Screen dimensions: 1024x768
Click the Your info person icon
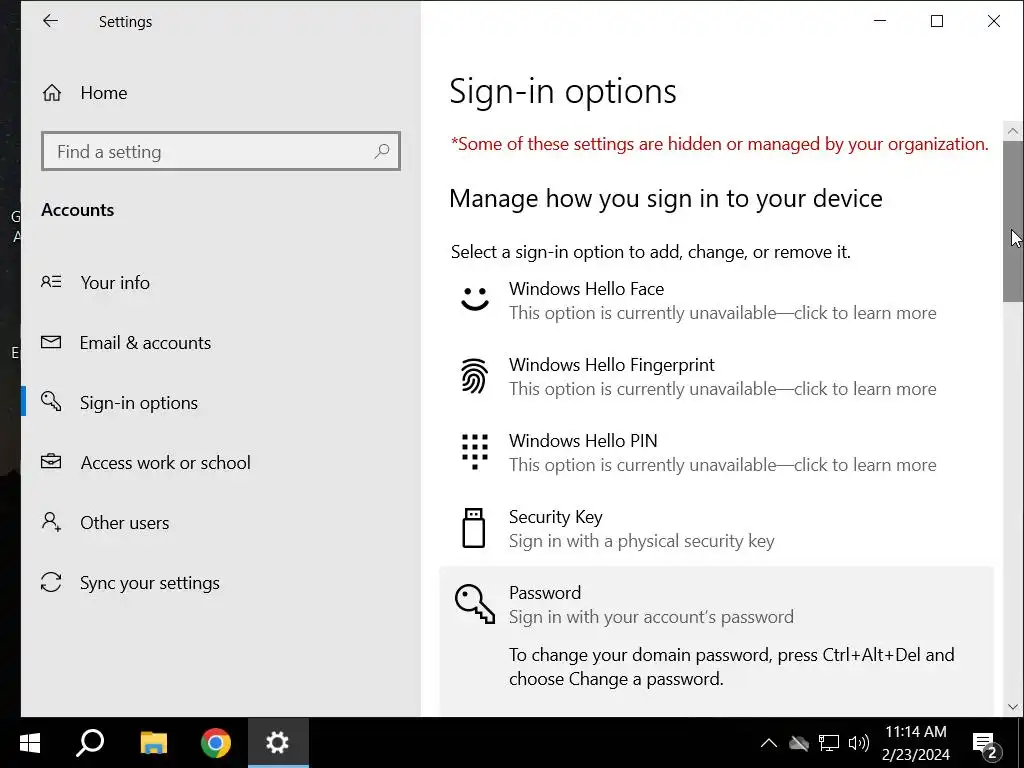[52, 282]
